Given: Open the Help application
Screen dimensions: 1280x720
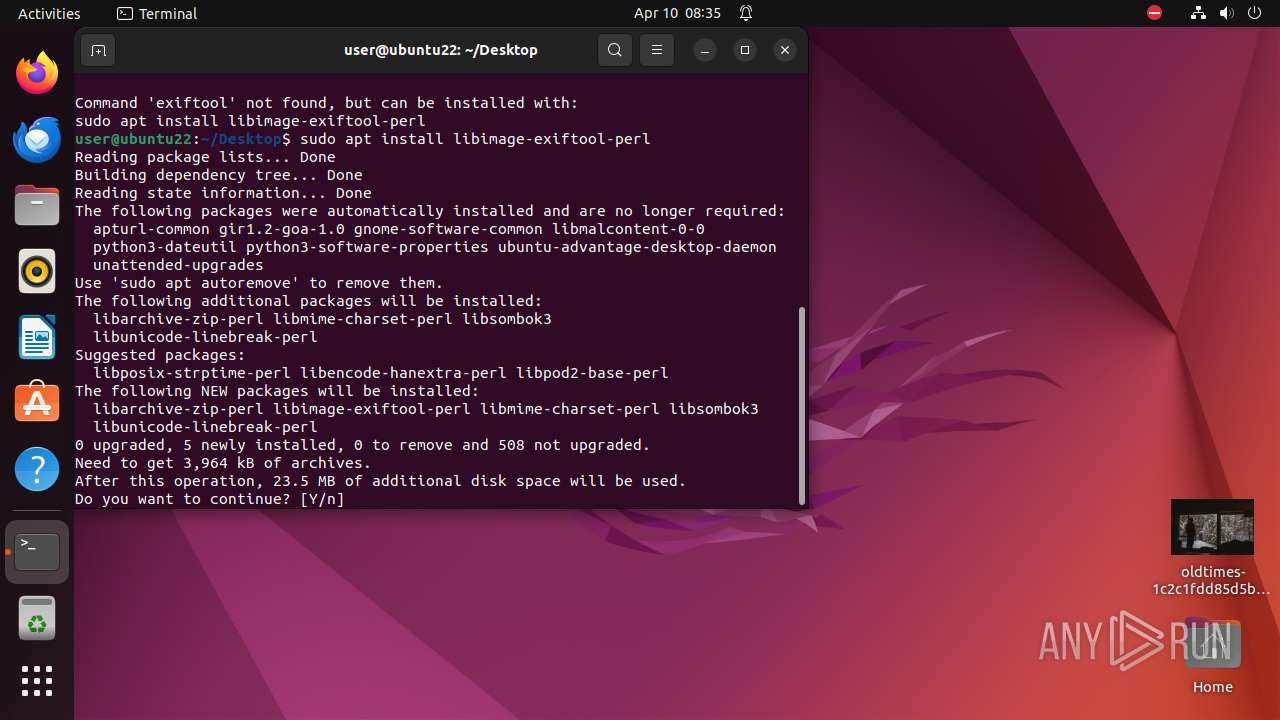Looking at the screenshot, I should coord(37,469).
